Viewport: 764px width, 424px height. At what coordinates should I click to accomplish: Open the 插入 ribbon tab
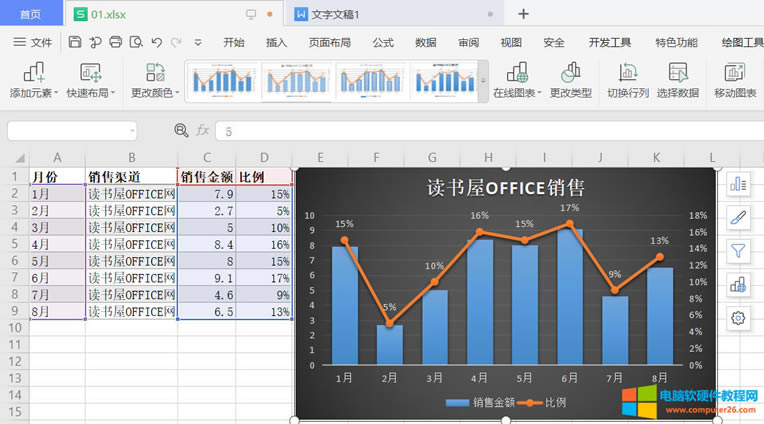[x=276, y=42]
